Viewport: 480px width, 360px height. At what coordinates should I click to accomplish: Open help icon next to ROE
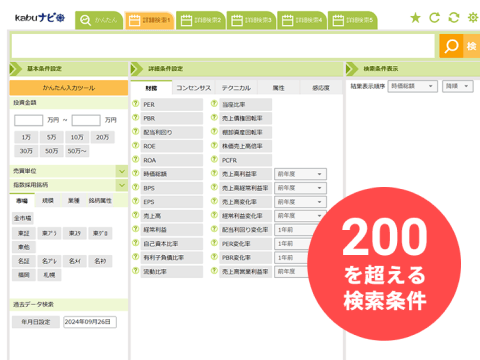click(135, 146)
